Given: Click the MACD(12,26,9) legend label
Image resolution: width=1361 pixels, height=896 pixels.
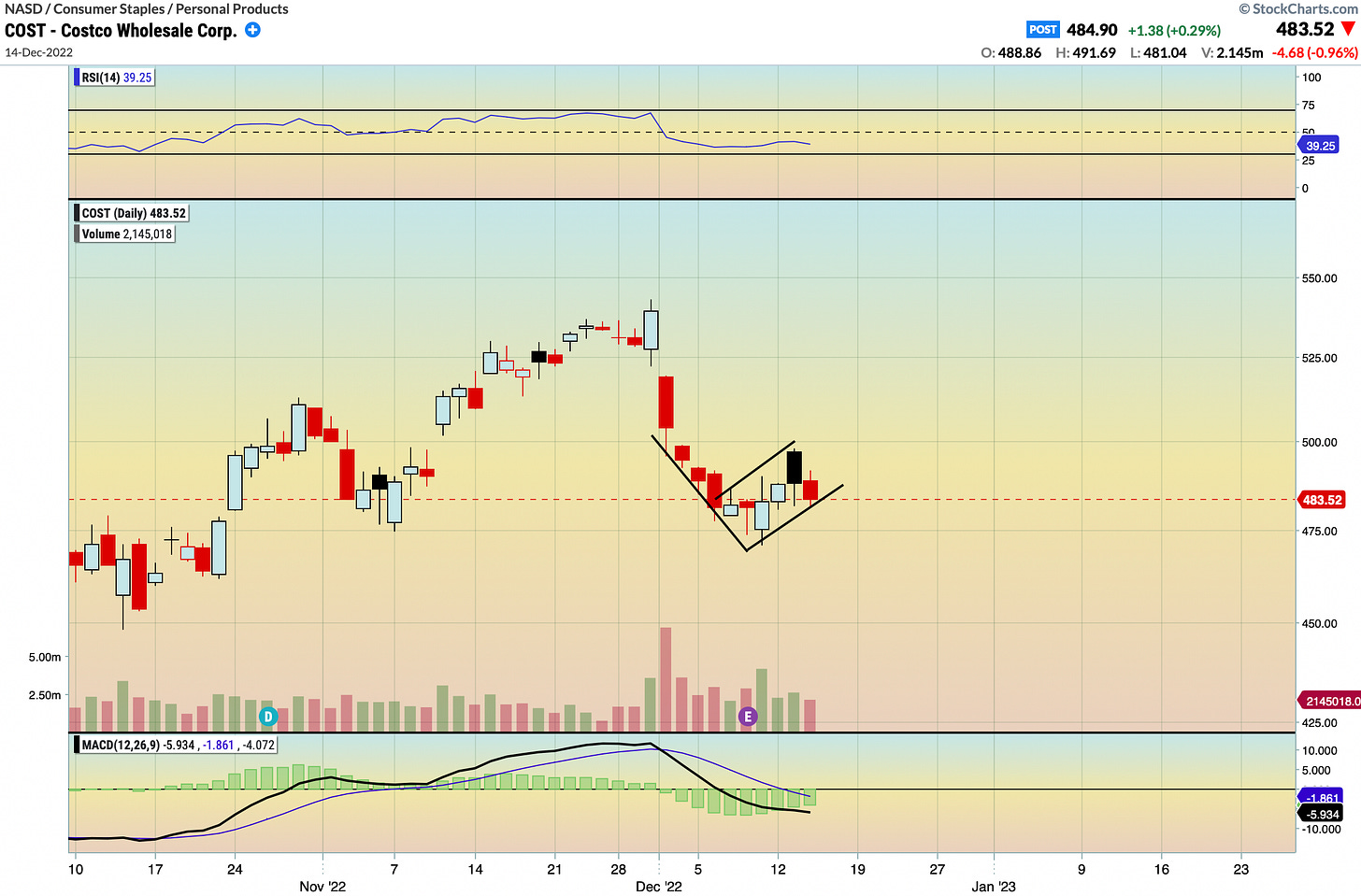Looking at the screenshot, I should (176, 745).
